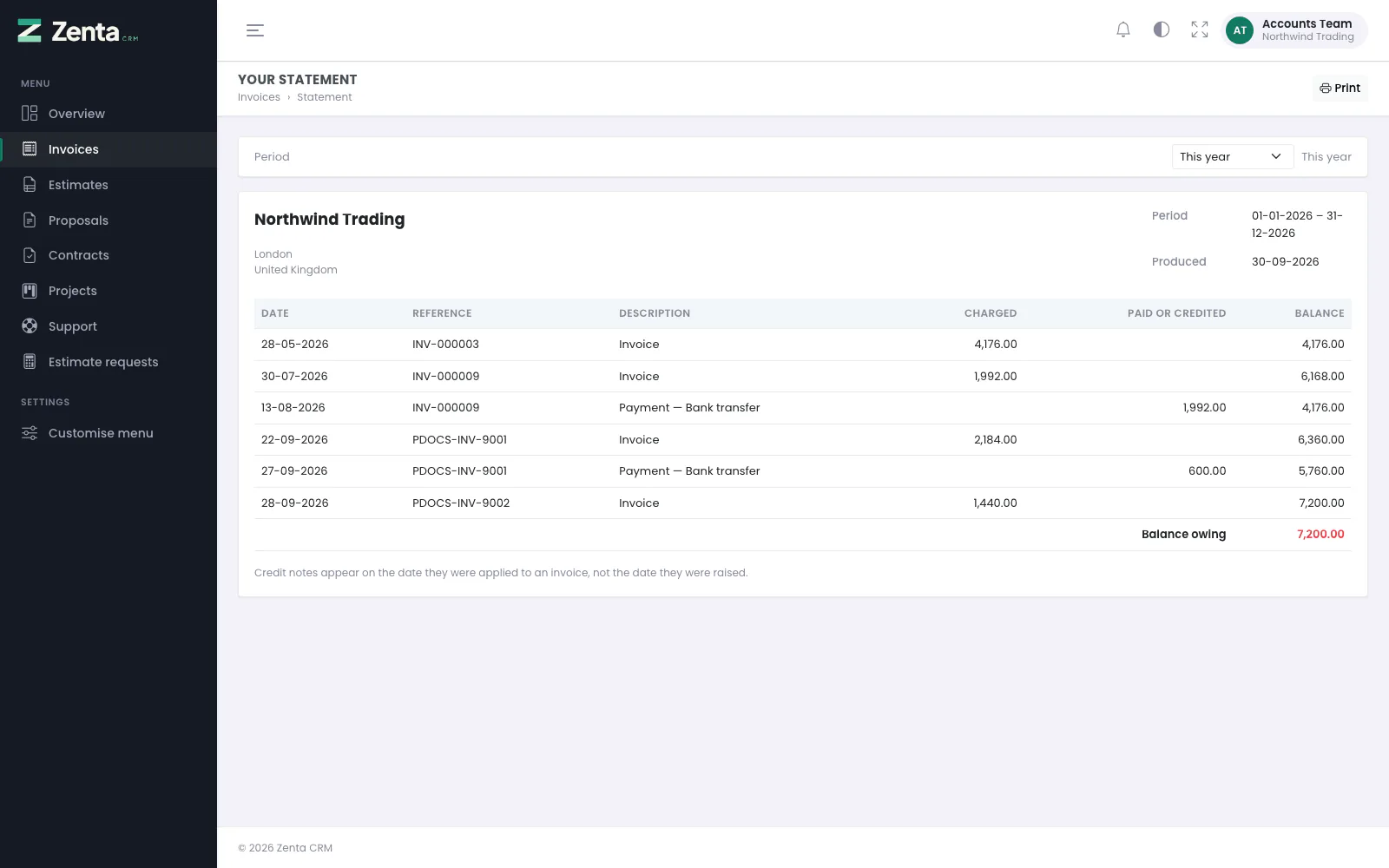This screenshot has width=1389, height=868.
Task: Click the Support lifebuoy icon
Action: pos(30,325)
